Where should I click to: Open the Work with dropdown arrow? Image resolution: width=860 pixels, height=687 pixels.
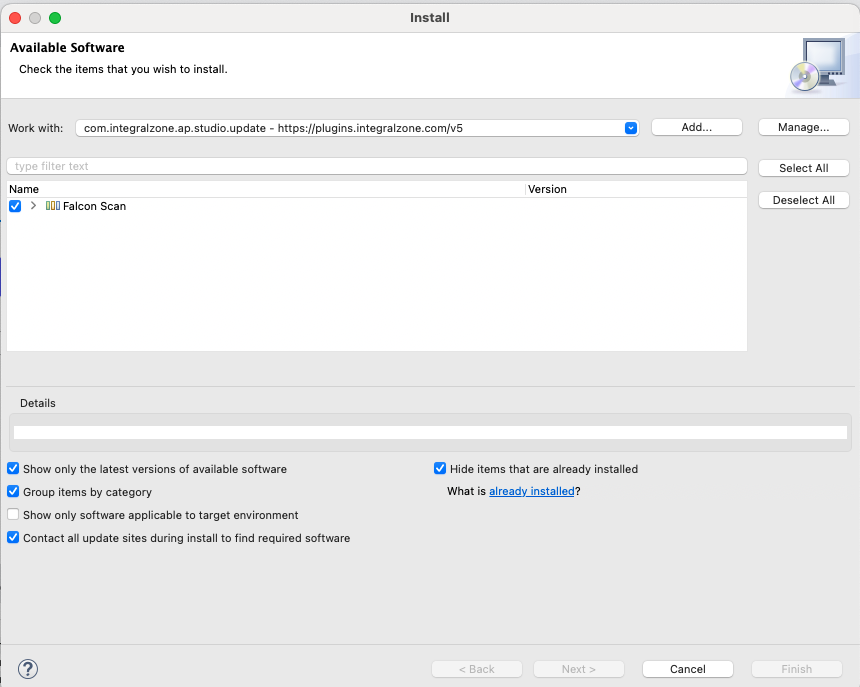click(x=631, y=128)
